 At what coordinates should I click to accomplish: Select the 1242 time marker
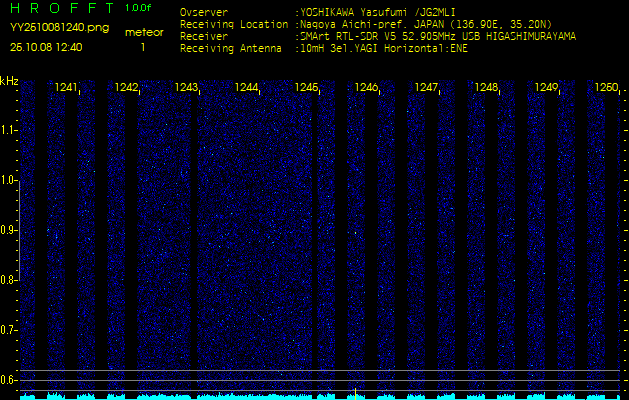coord(127,88)
